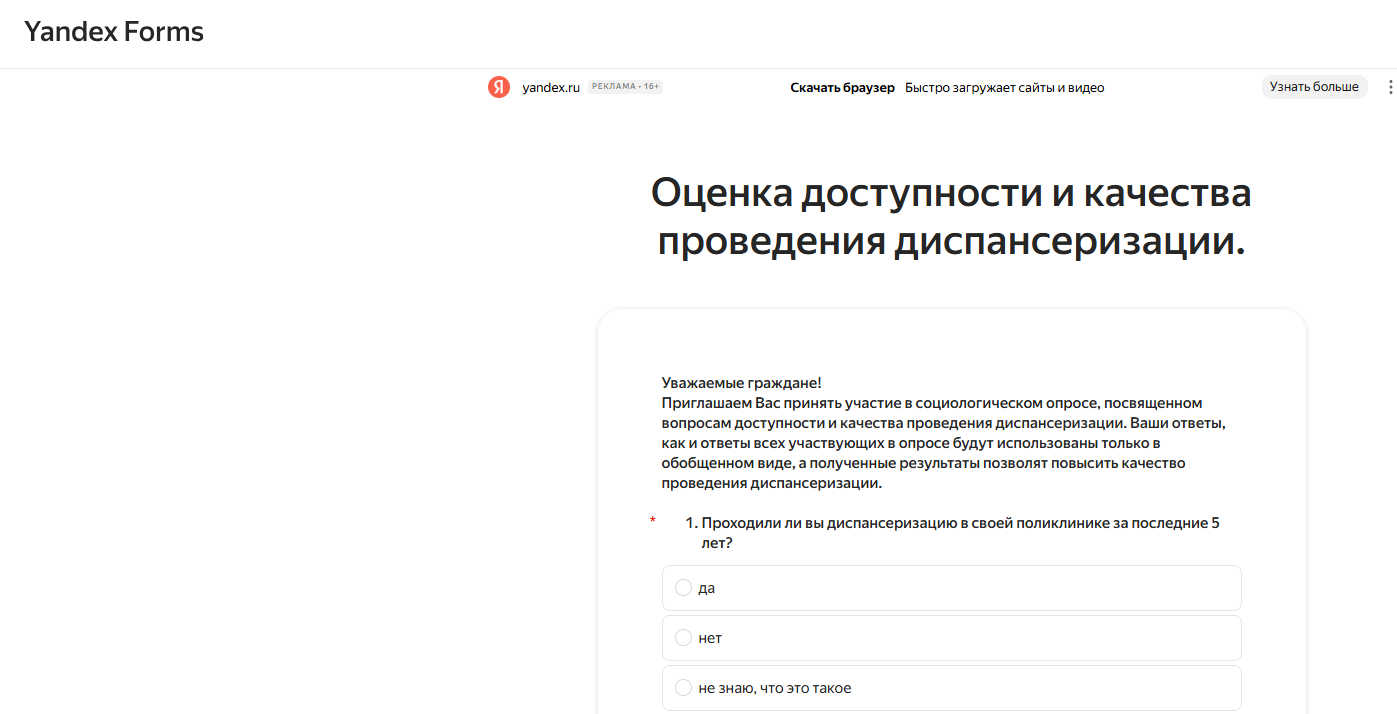Viewport: 1397px width, 714px height.
Task: Click the "Узнать больше" button
Action: coord(1314,87)
